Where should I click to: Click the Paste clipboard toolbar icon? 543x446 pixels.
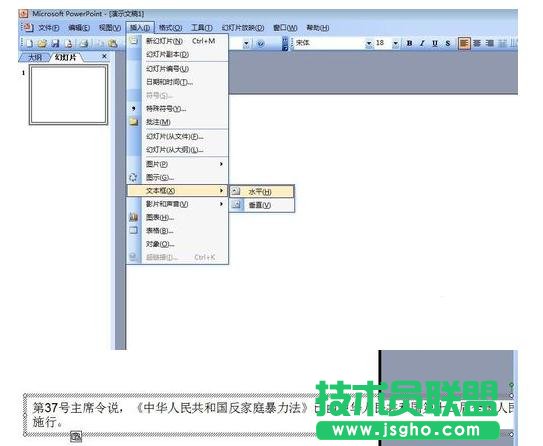112,43
